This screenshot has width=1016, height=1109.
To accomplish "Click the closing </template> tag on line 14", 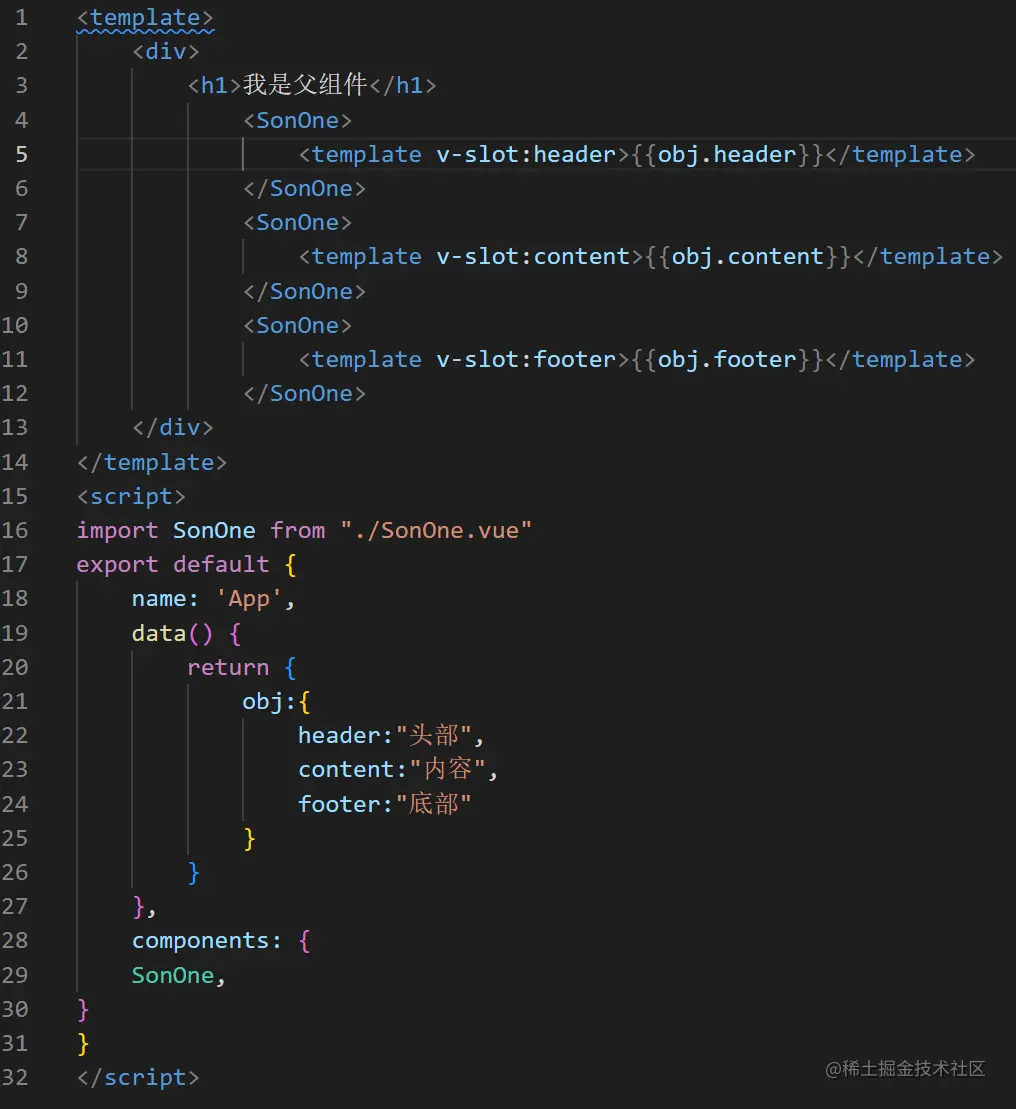I will (152, 462).
